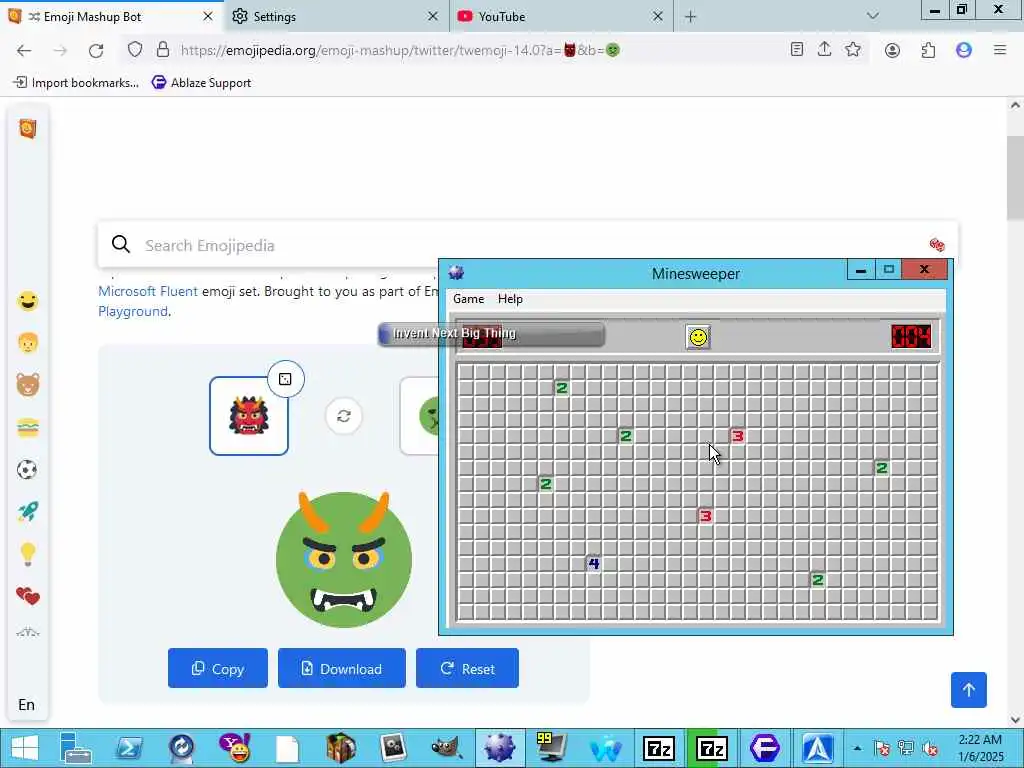Download the mashup emoji image
The image size is (1024, 768).
(x=342, y=668)
